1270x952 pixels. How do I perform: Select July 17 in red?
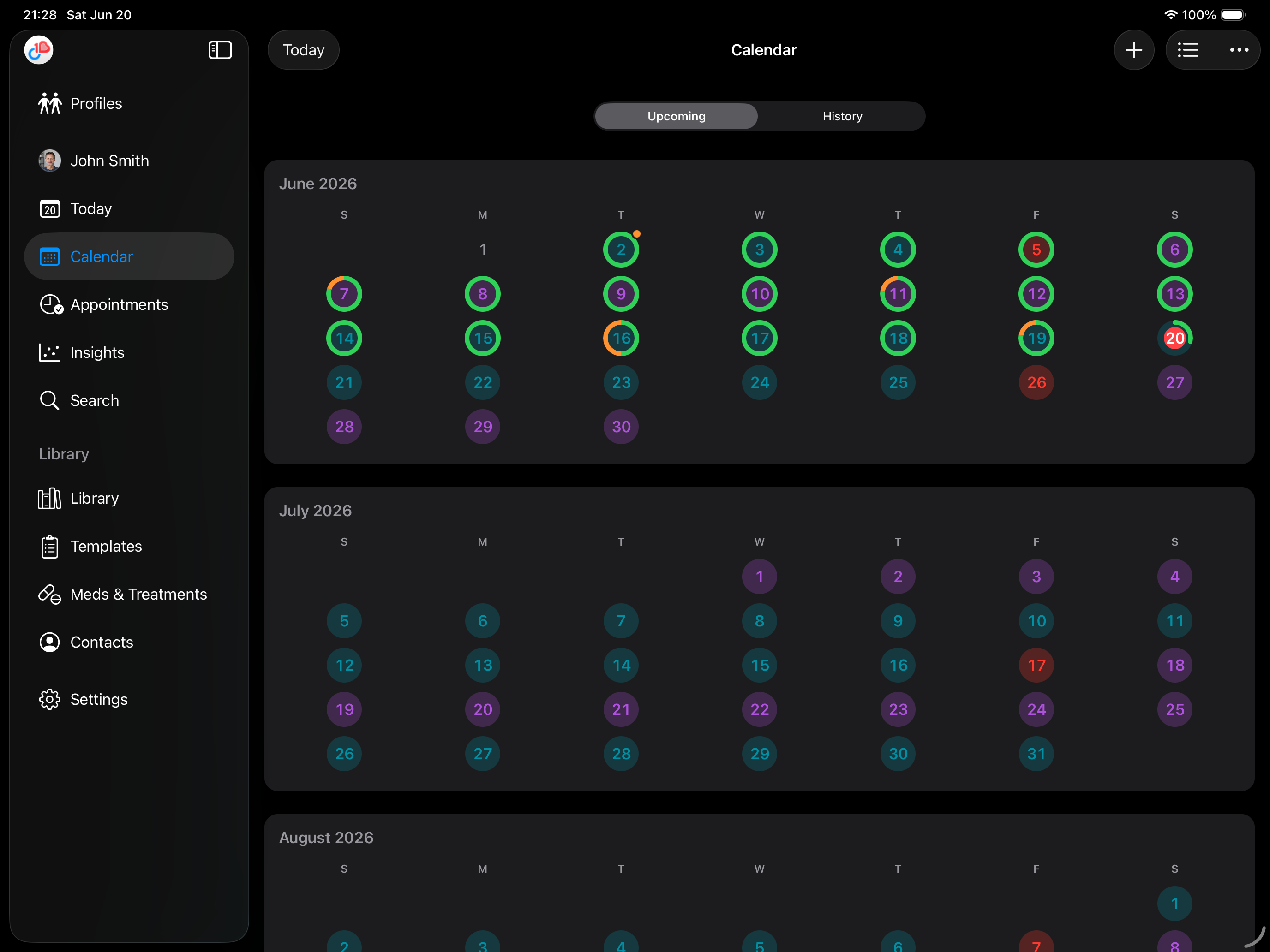tap(1036, 665)
